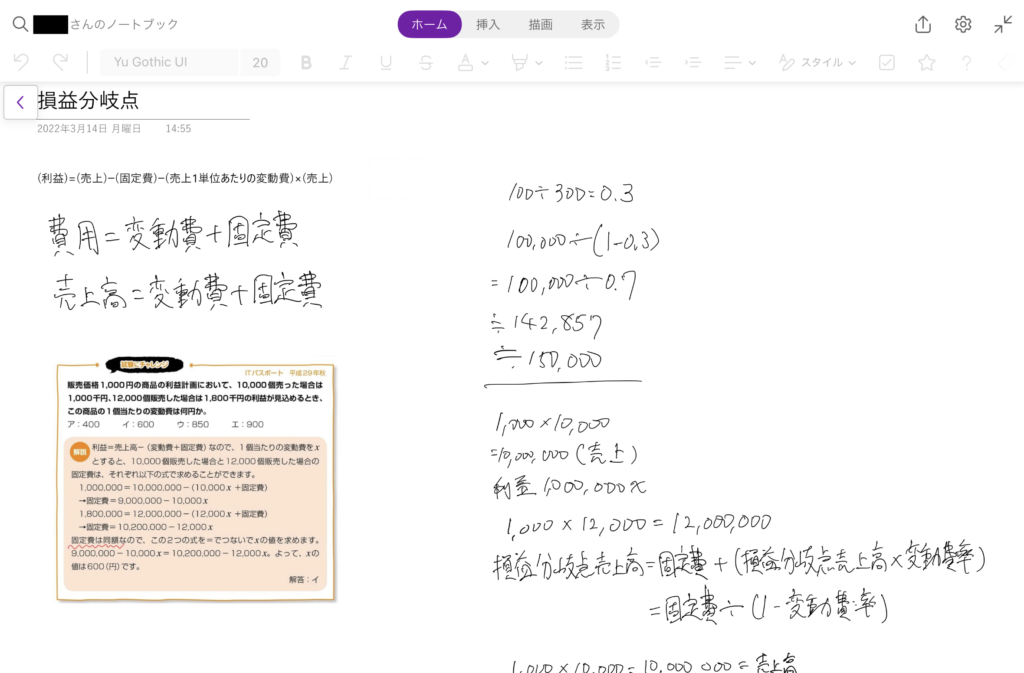Add a to-do checkbox tag

pos(886,62)
